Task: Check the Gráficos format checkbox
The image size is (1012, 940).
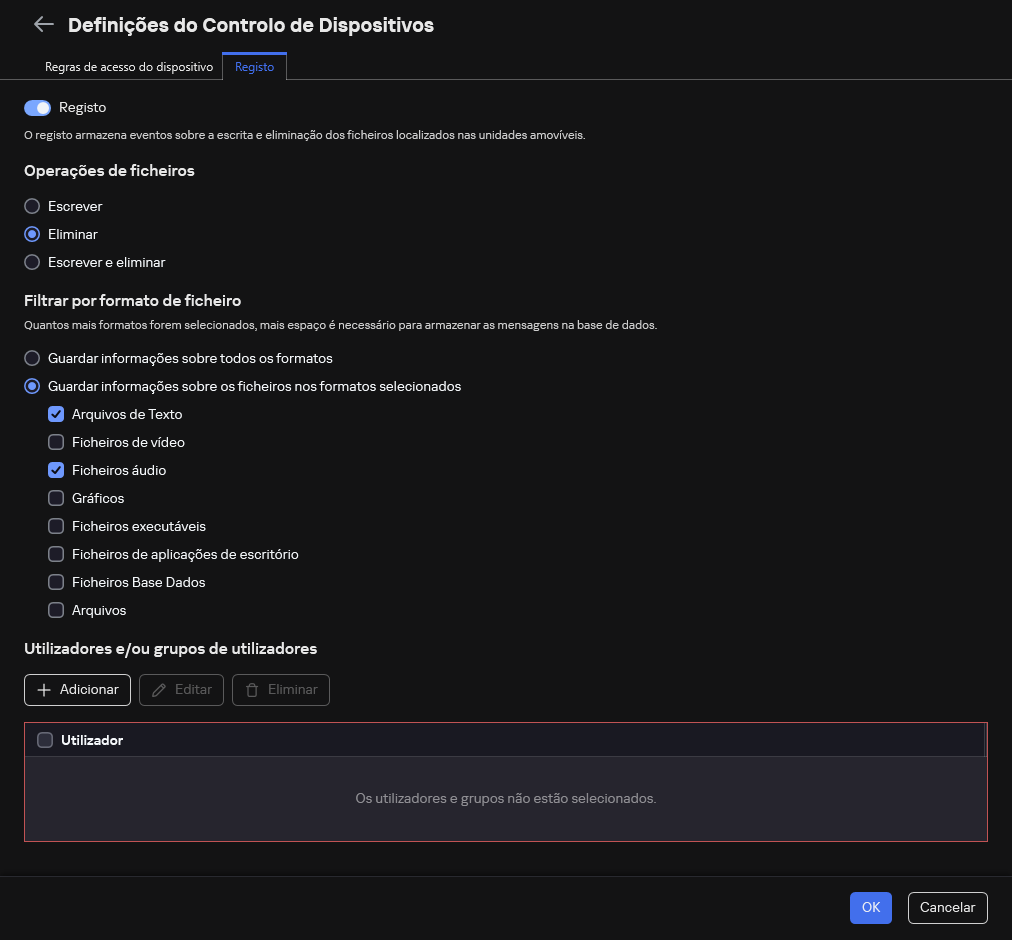Action: pyautogui.click(x=56, y=498)
